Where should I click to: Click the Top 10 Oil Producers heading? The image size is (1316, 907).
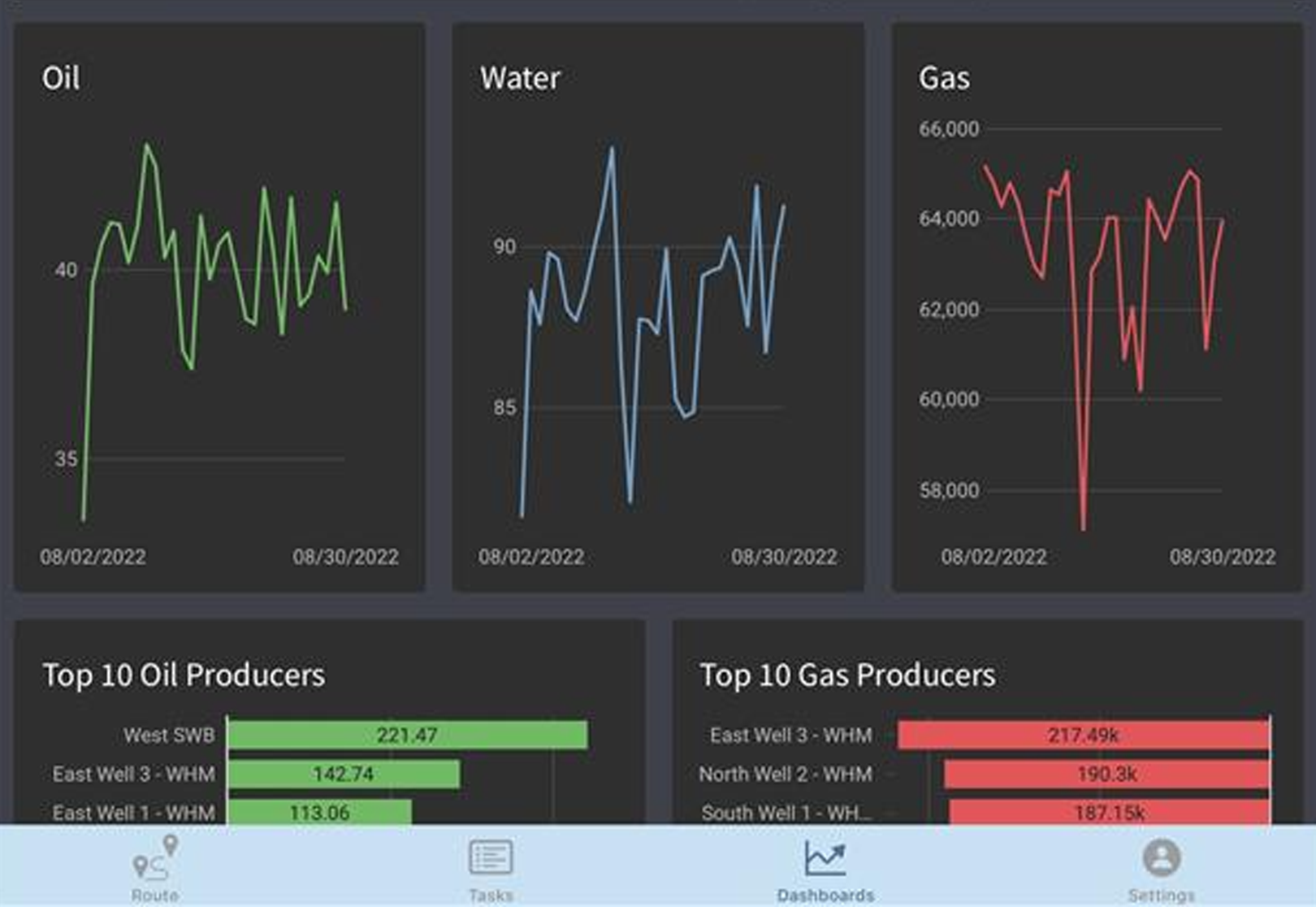[184, 675]
